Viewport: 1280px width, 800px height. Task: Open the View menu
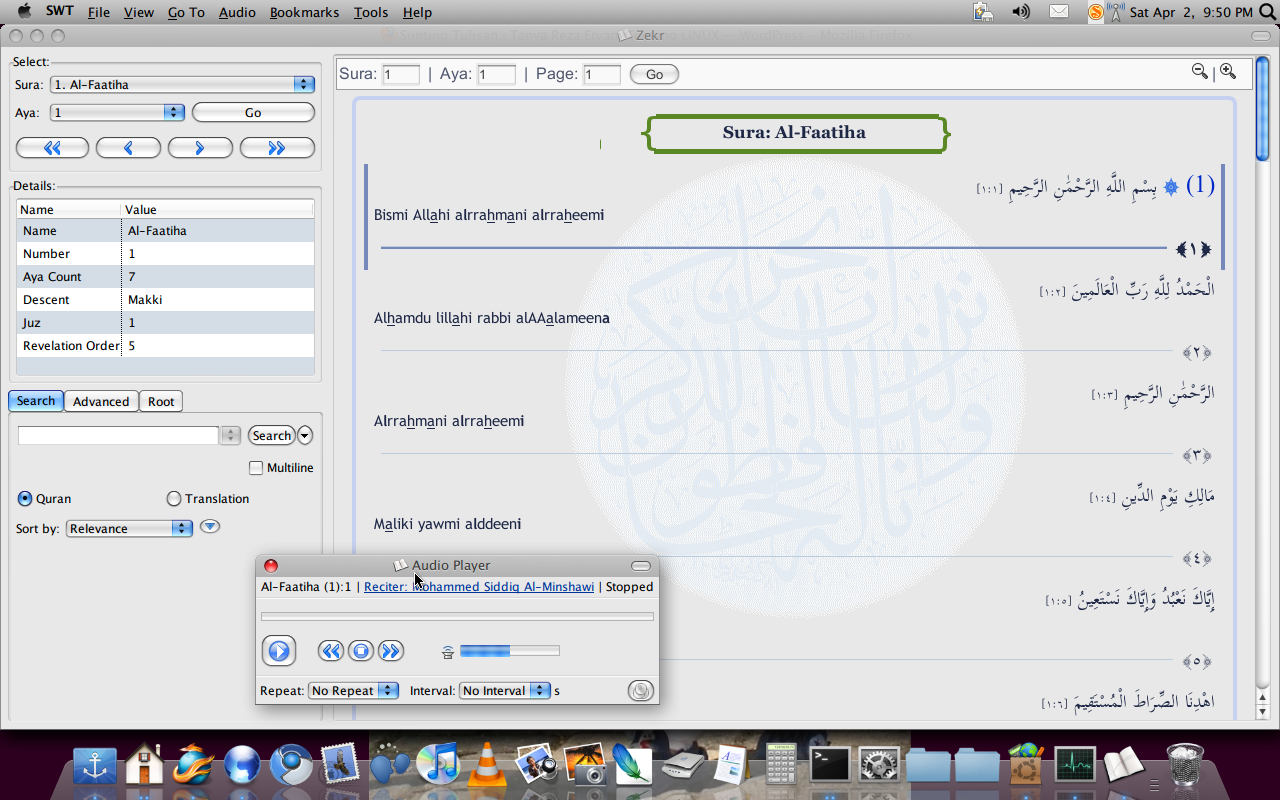[x=139, y=12]
